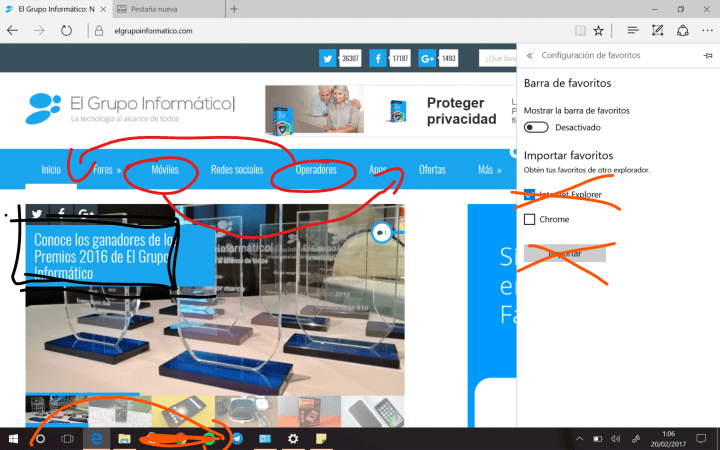Open Settings gear on taskbar
This screenshot has width=720, height=450.
292,439
